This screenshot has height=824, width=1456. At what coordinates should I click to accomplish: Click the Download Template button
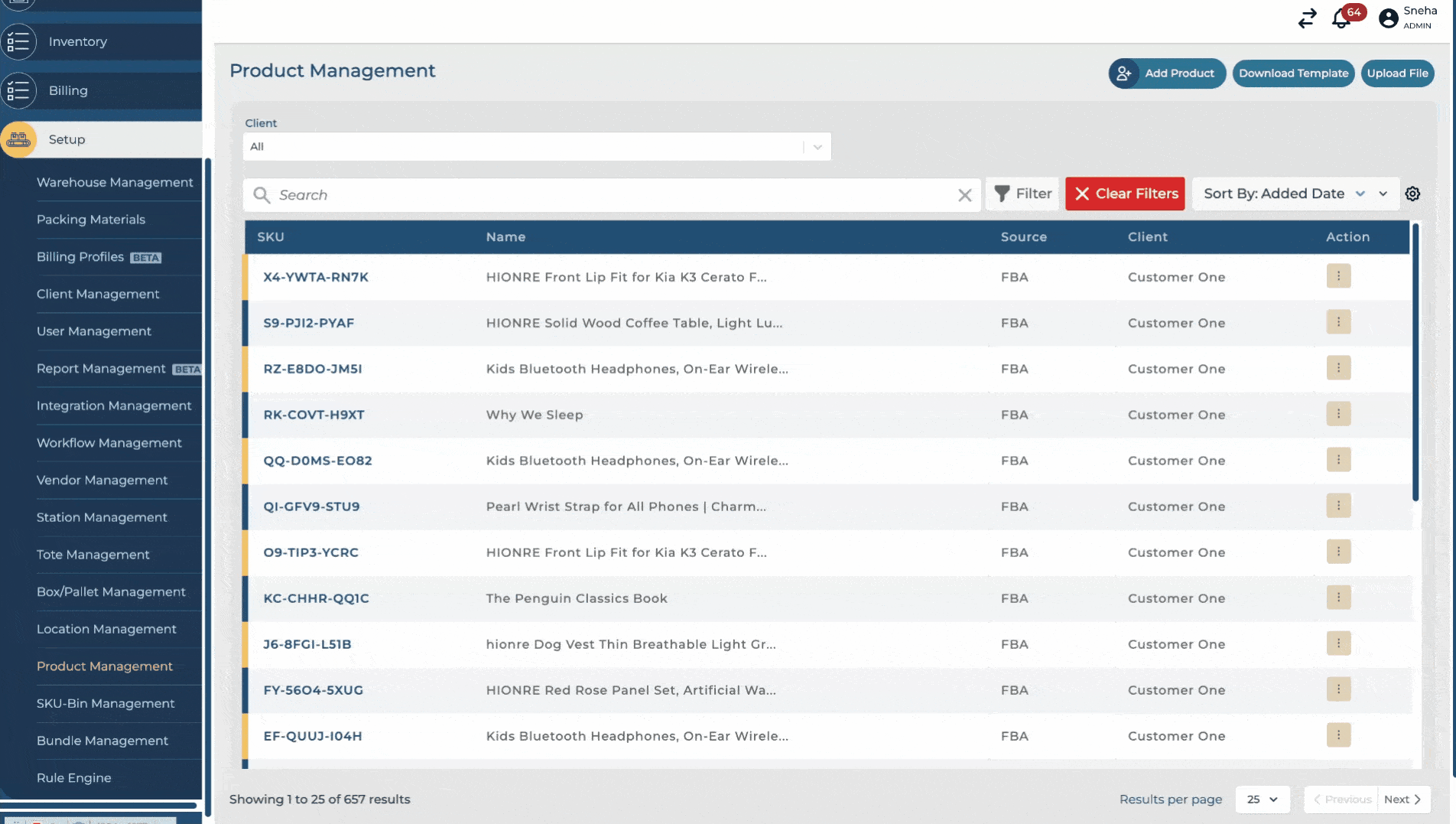click(x=1293, y=73)
